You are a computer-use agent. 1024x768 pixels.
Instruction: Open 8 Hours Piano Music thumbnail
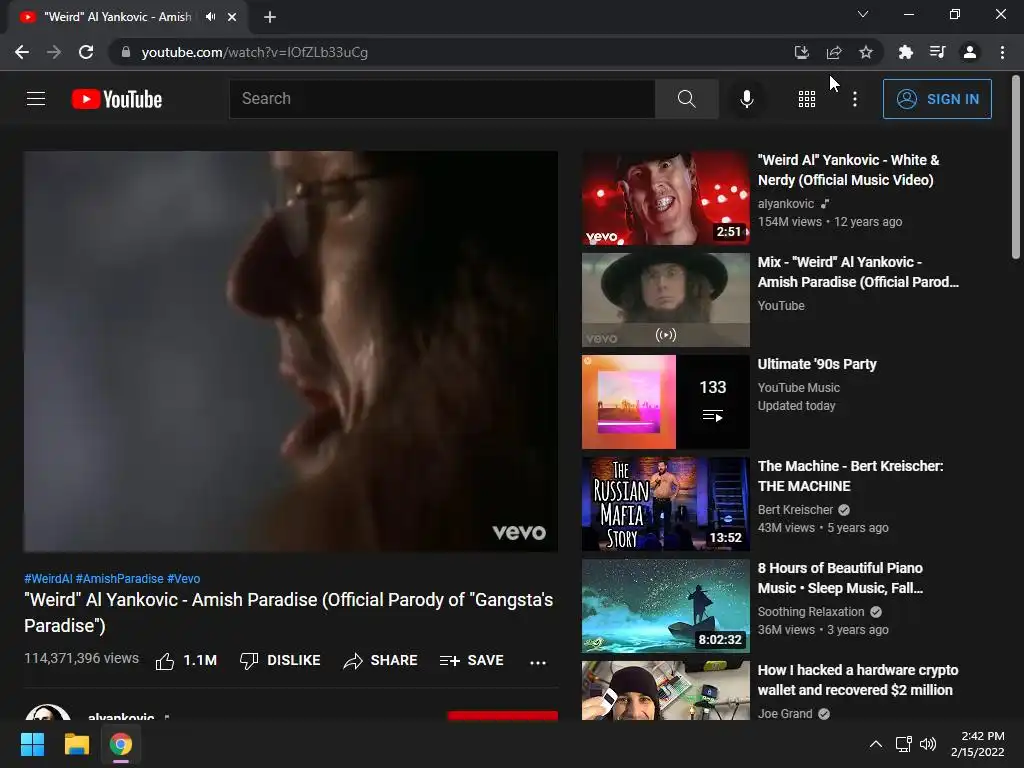665,605
